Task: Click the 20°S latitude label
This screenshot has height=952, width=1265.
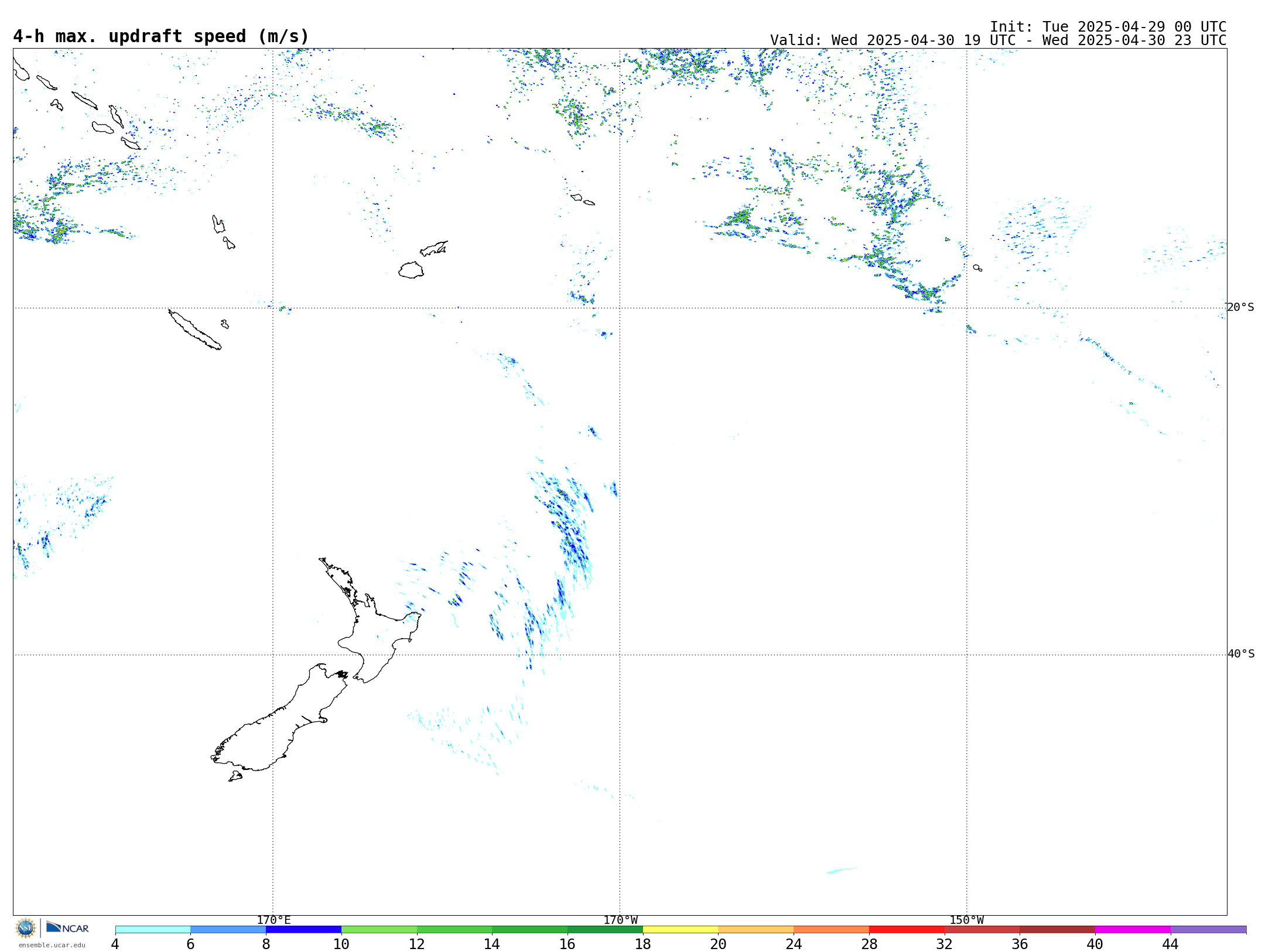Action: (x=1241, y=307)
